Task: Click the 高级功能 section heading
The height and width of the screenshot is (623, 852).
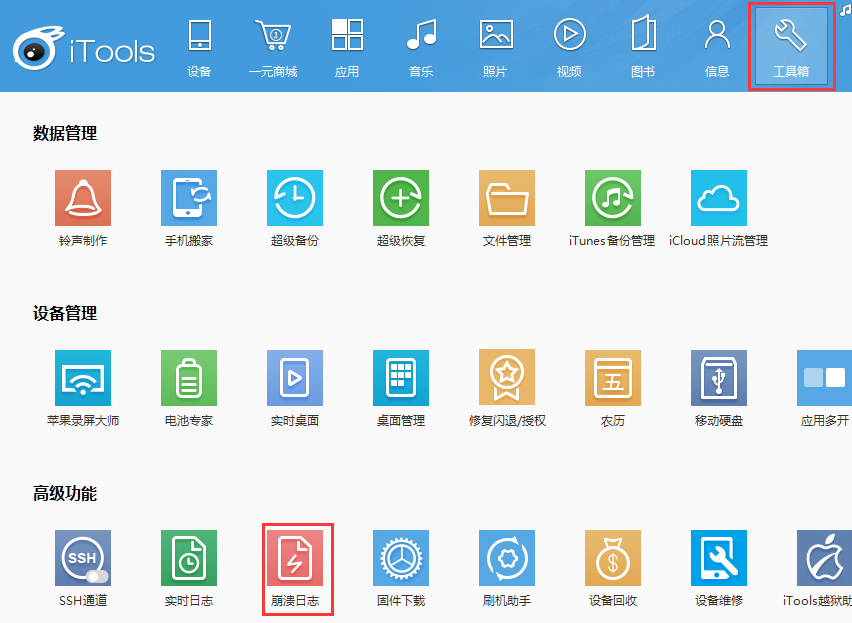Action: tap(65, 494)
